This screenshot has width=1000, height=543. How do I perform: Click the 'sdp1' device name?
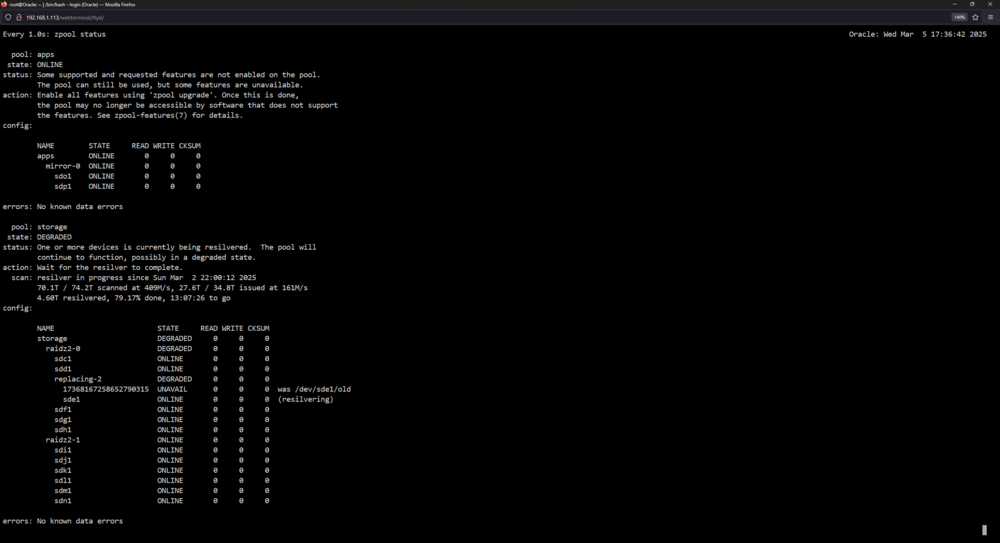point(62,186)
